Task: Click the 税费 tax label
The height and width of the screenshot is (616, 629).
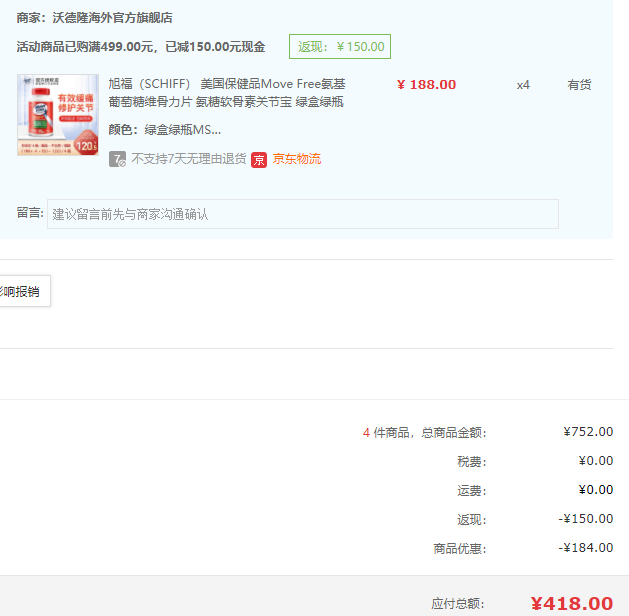Action: click(471, 461)
